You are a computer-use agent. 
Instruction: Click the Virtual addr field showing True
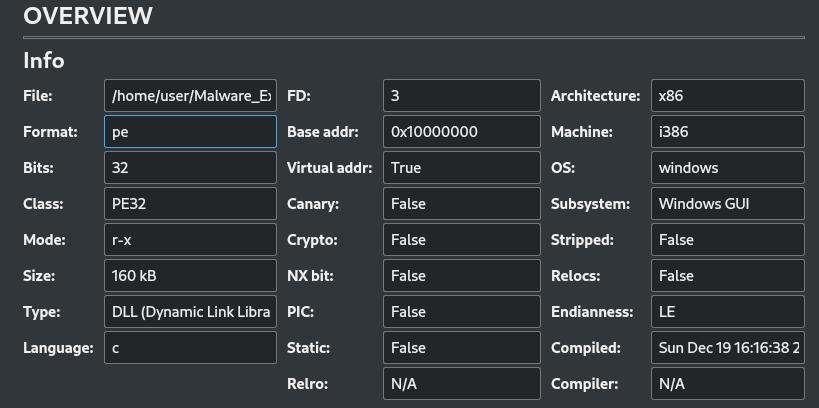[x=461, y=168]
